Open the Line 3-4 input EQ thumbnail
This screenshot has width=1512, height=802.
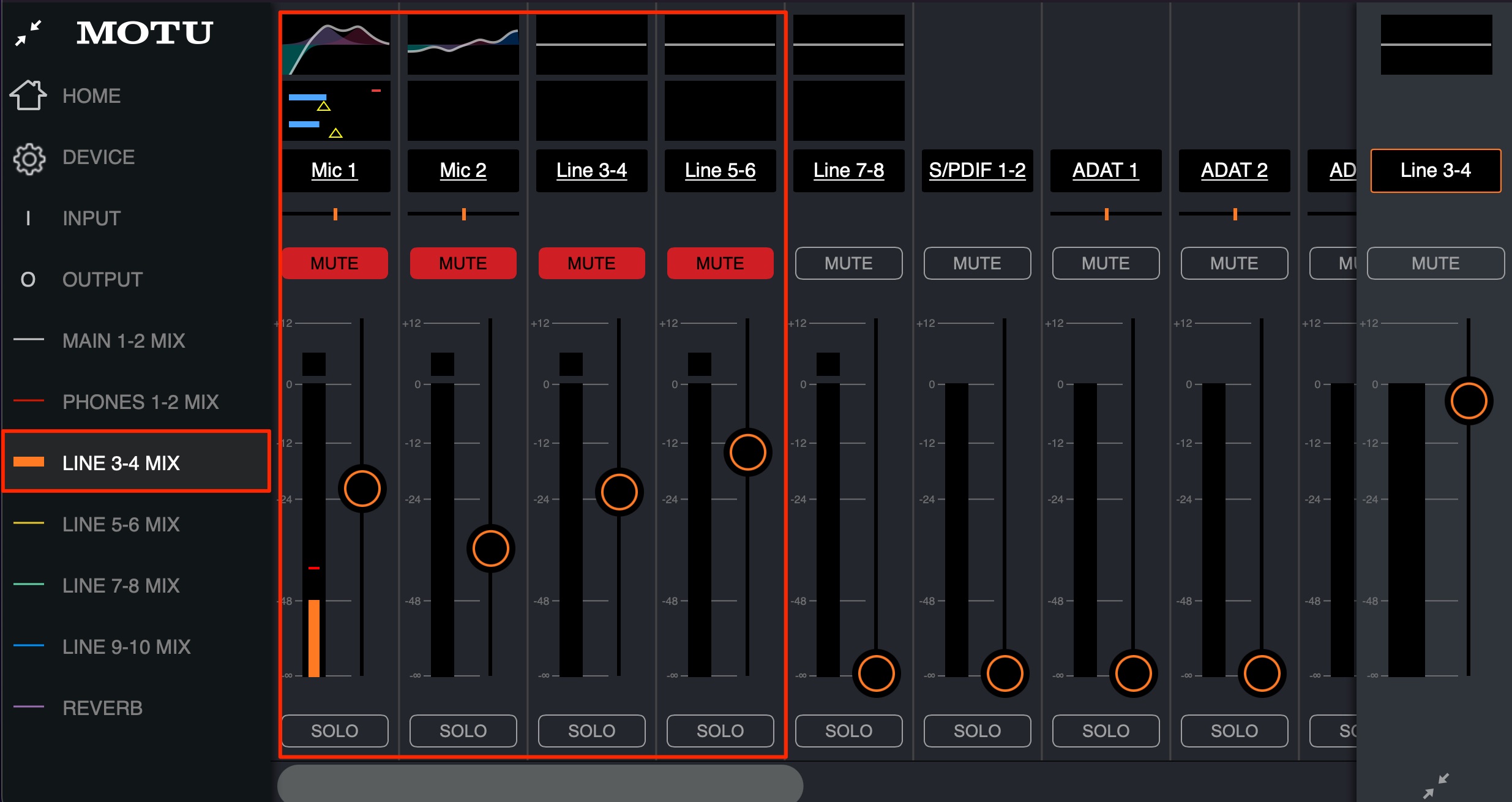[592, 45]
